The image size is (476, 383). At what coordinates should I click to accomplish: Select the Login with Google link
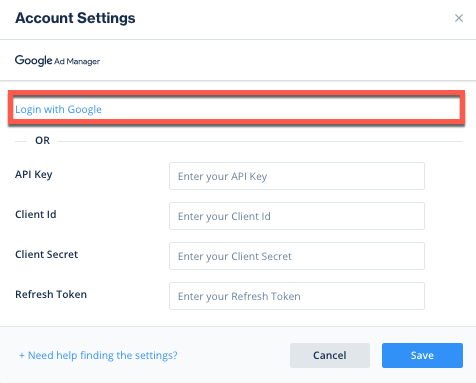(58, 109)
